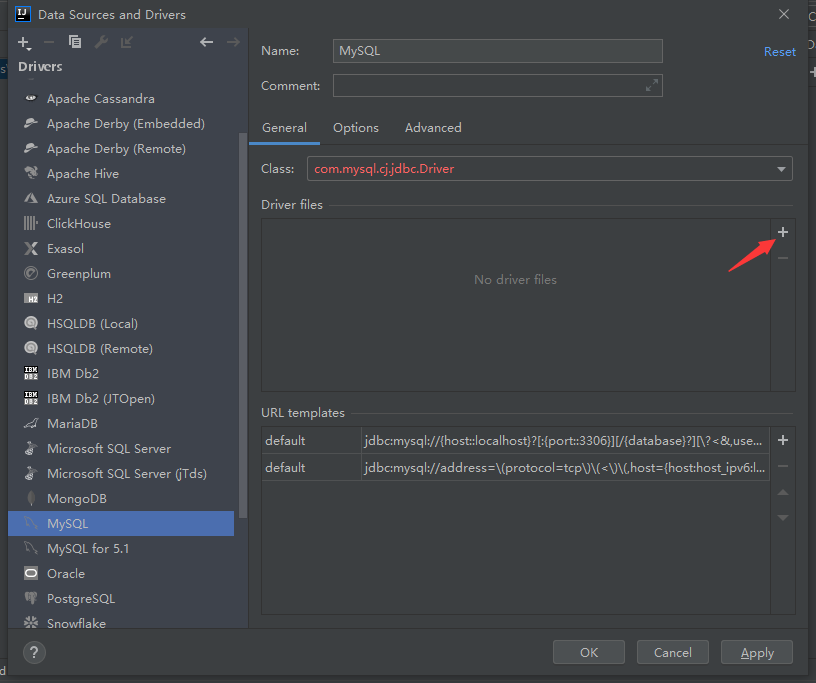816x683 pixels.
Task: Click the MongoDB leaf icon
Action: coord(31,498)
